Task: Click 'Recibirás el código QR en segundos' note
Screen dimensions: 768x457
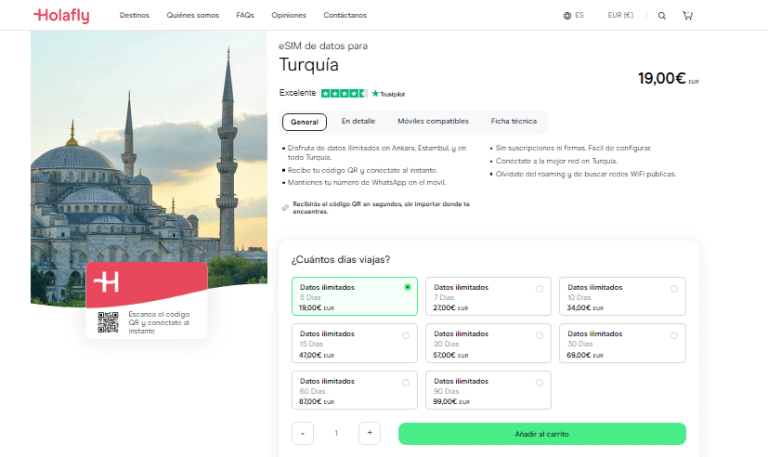Action: point(381,208)
